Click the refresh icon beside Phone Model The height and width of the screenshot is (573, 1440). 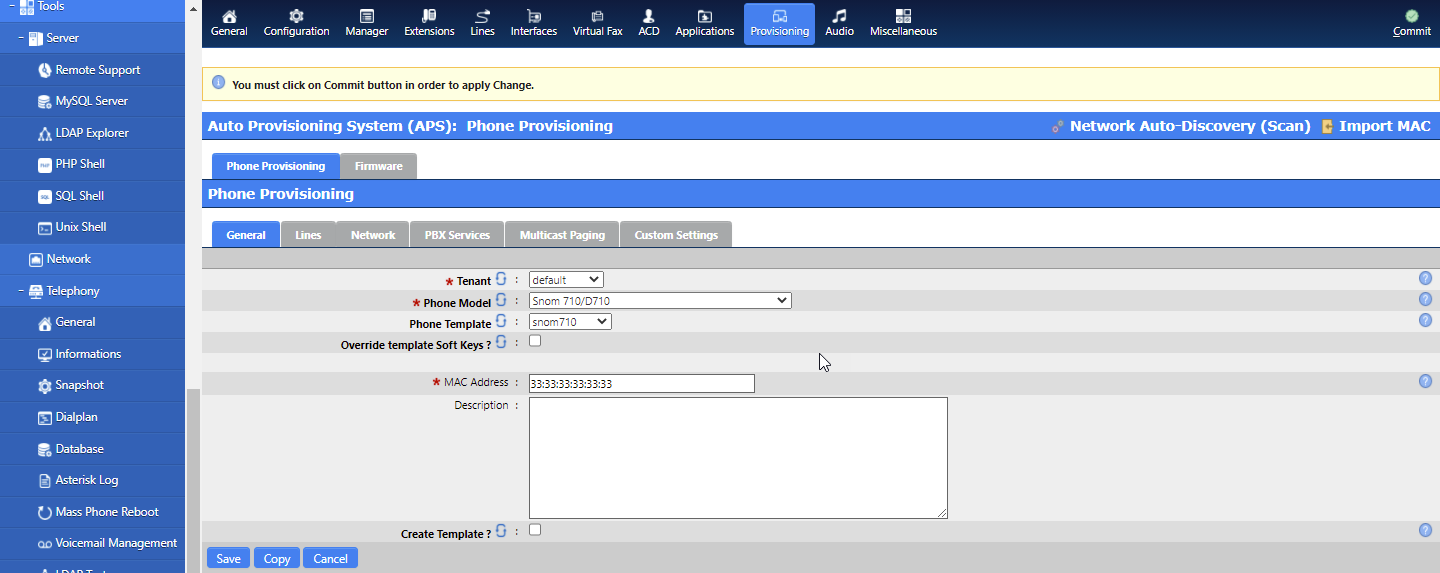coord(501,300)
